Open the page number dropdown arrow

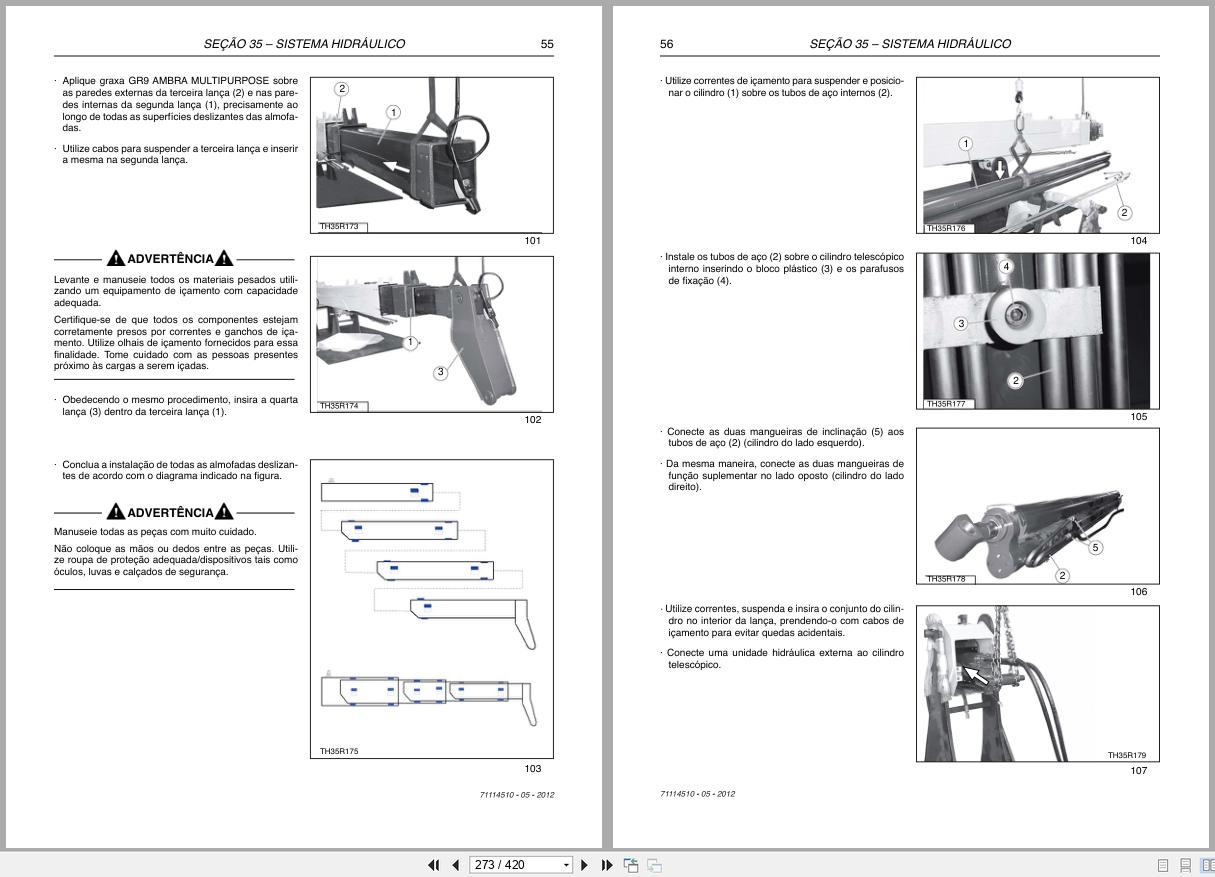(x=566, y=865)
